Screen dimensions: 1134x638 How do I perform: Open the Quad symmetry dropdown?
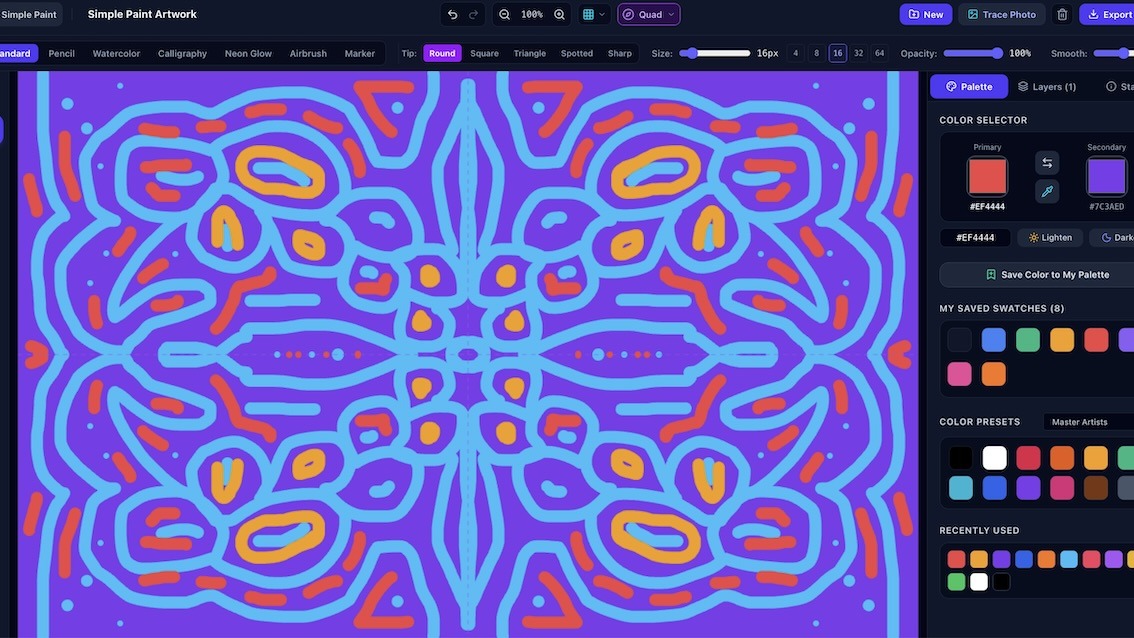point(649,14)
